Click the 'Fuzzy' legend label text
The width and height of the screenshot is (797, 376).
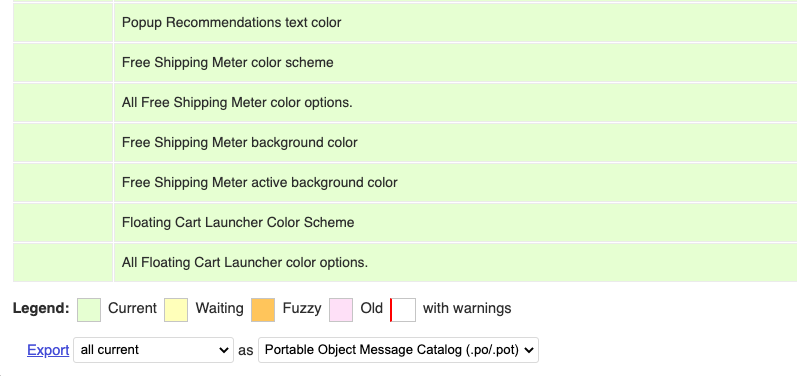click(302, 308)
